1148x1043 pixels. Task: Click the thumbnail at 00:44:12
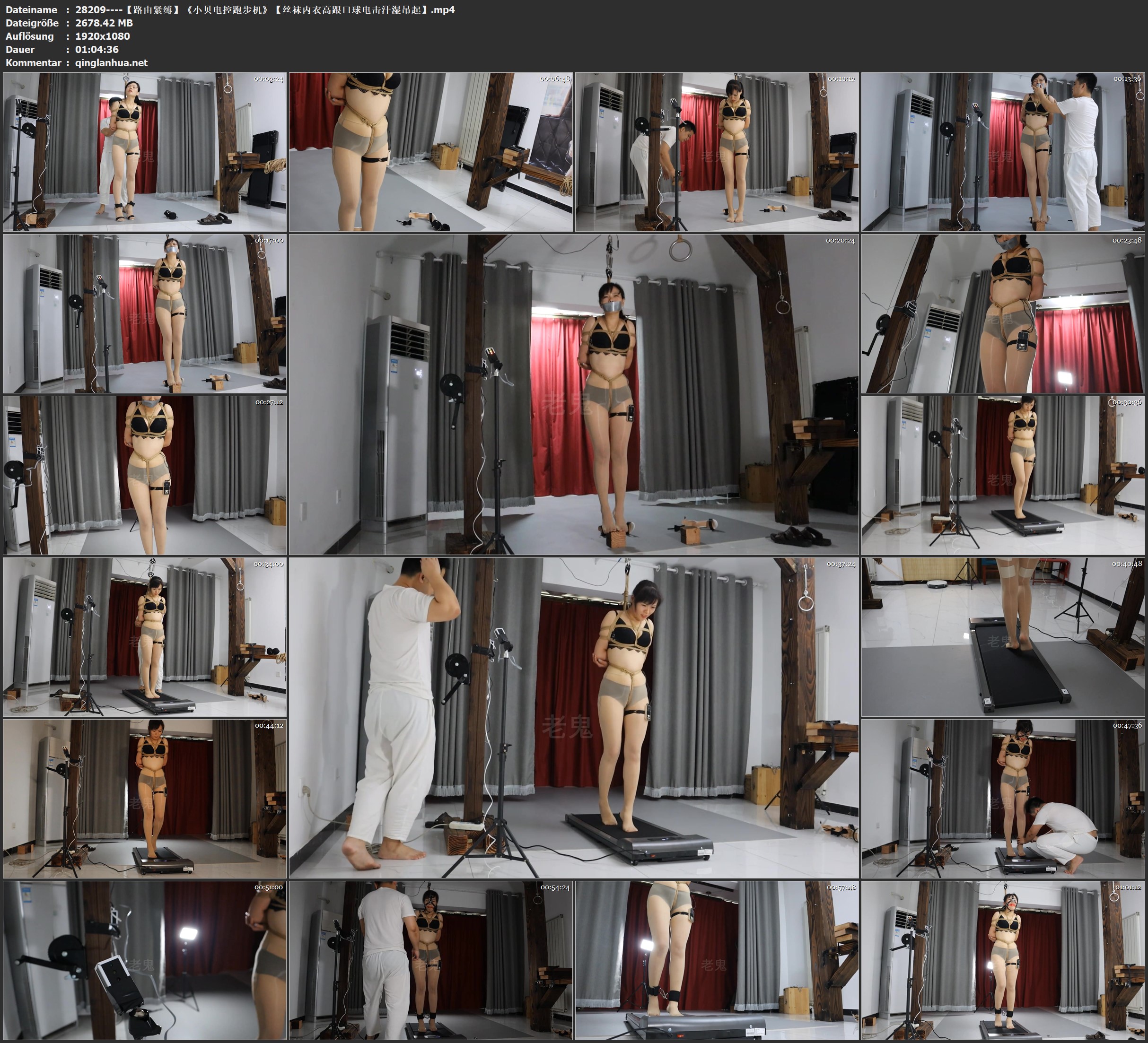point(145,799)
